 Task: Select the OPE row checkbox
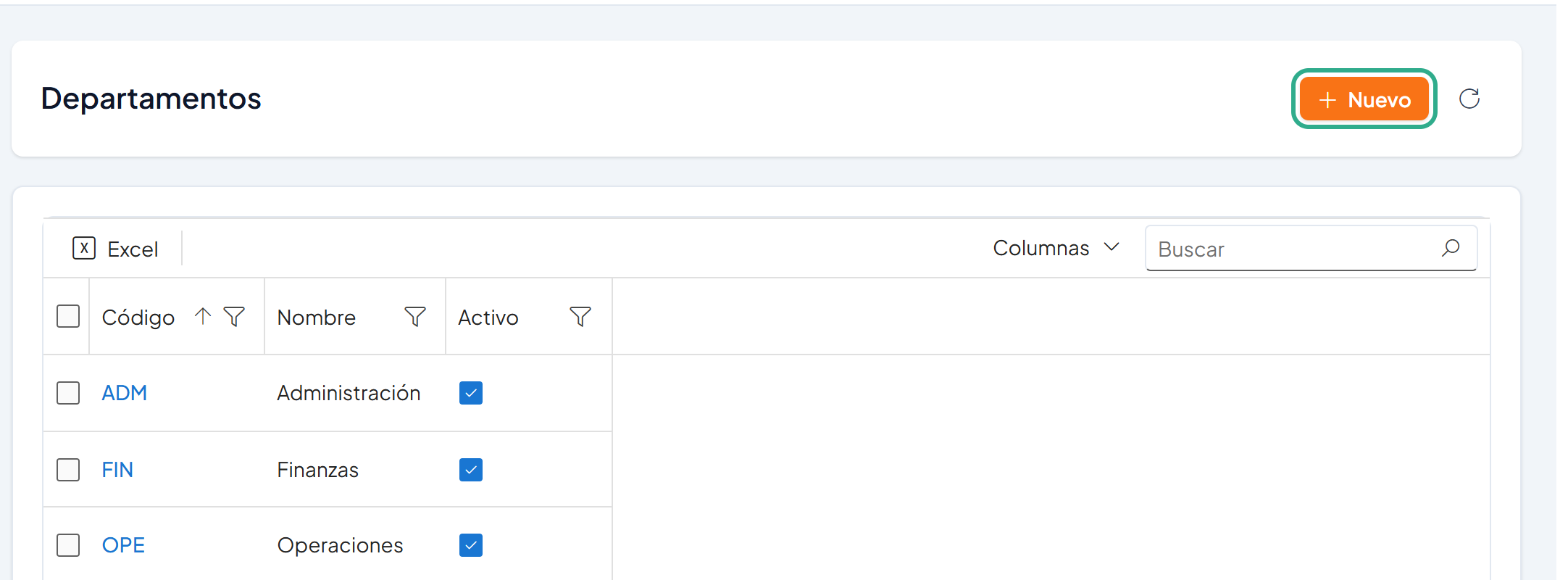pos(68,545)
